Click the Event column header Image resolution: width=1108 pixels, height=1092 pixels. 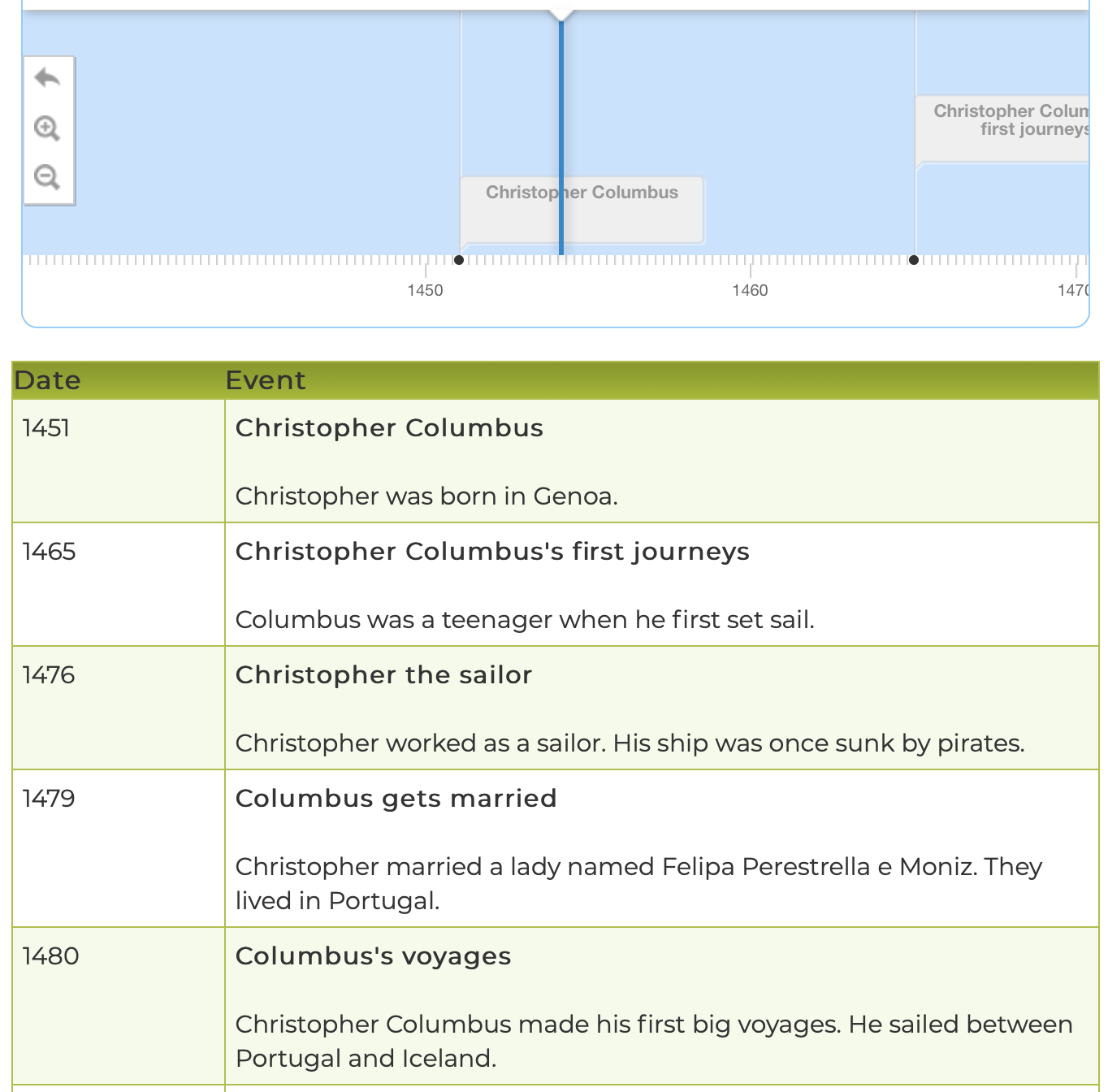tap(266, 380)
